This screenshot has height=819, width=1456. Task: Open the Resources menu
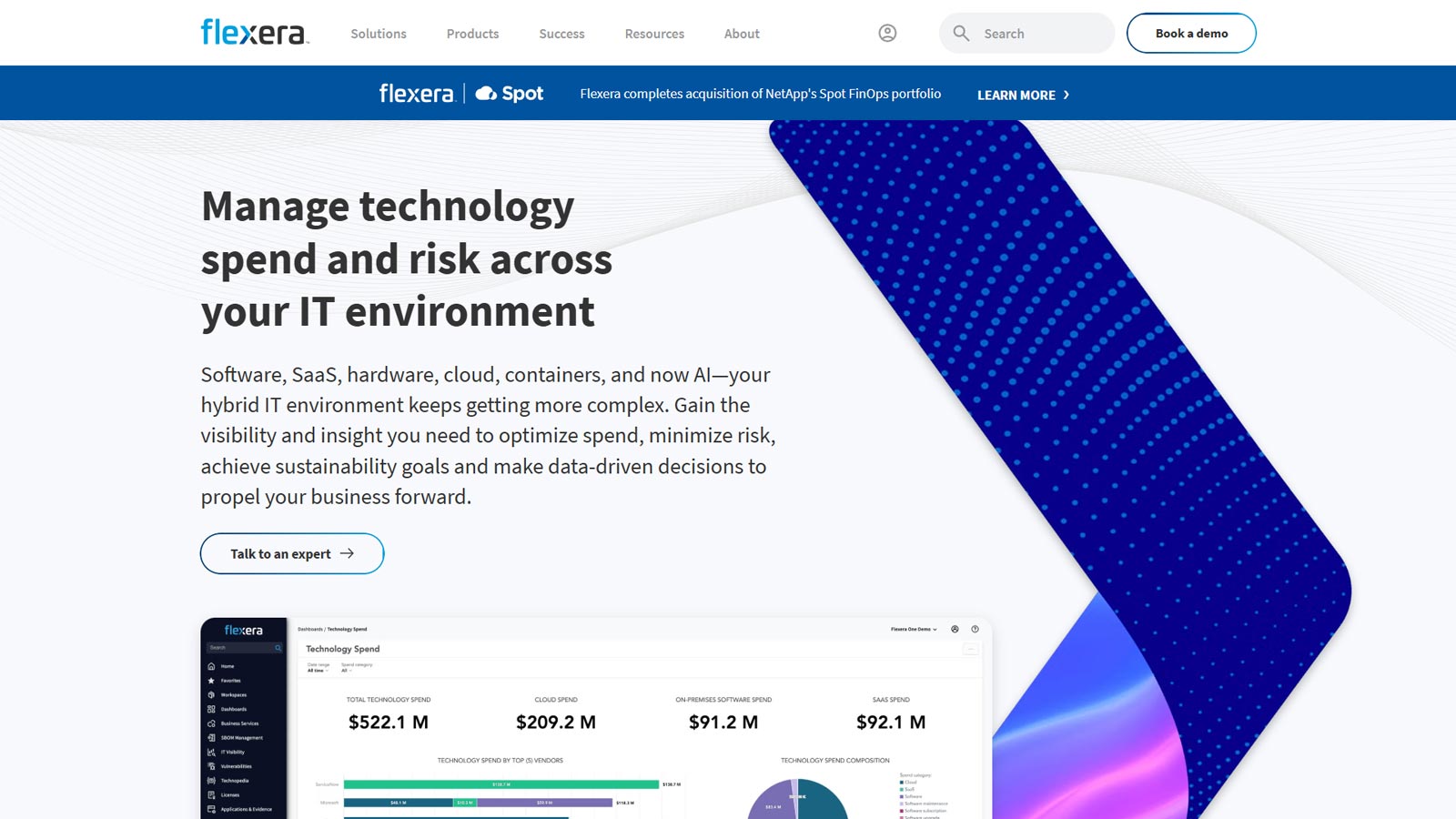tap(654, 34)
